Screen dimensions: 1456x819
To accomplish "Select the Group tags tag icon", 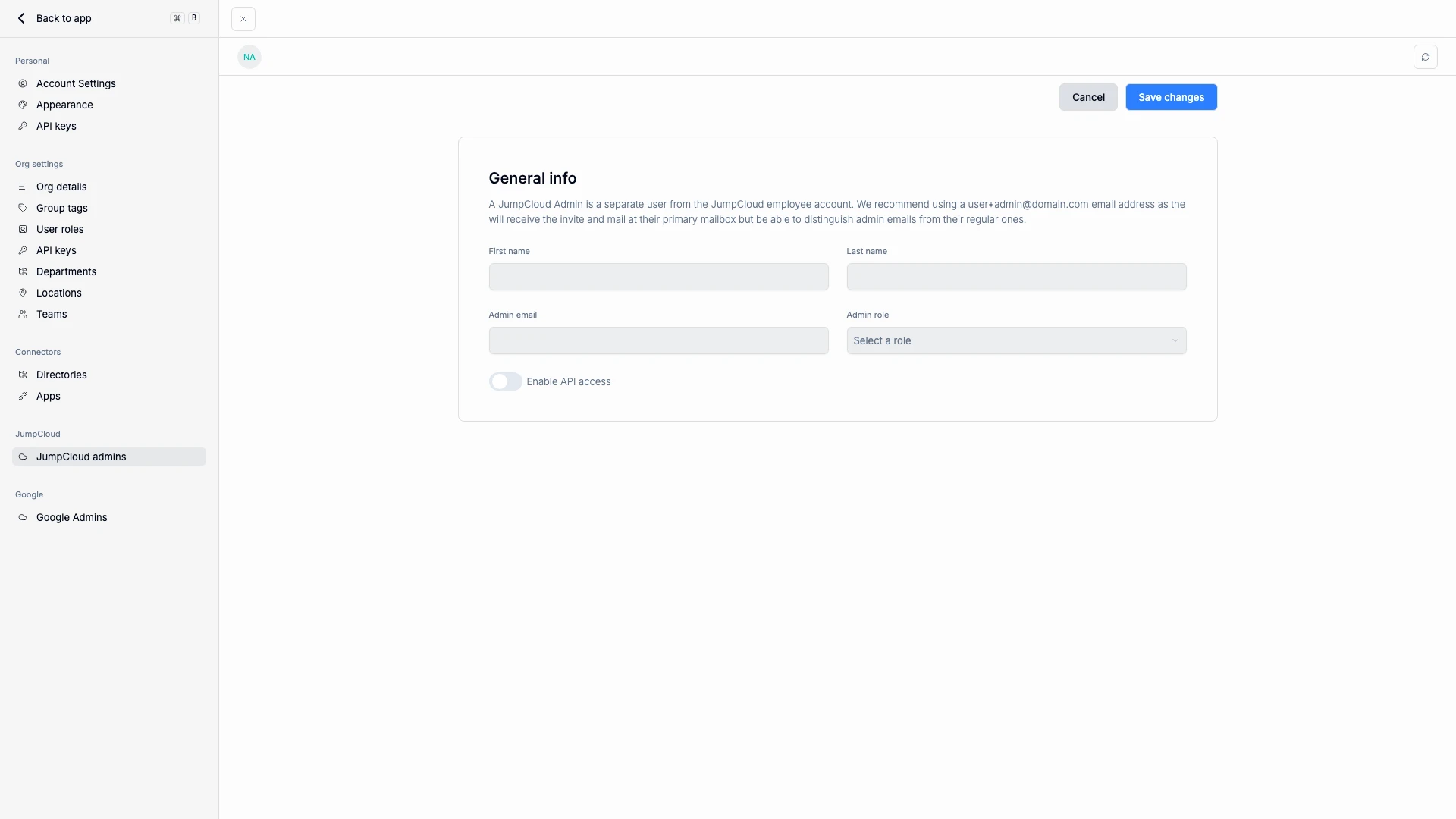I will 23,208.
